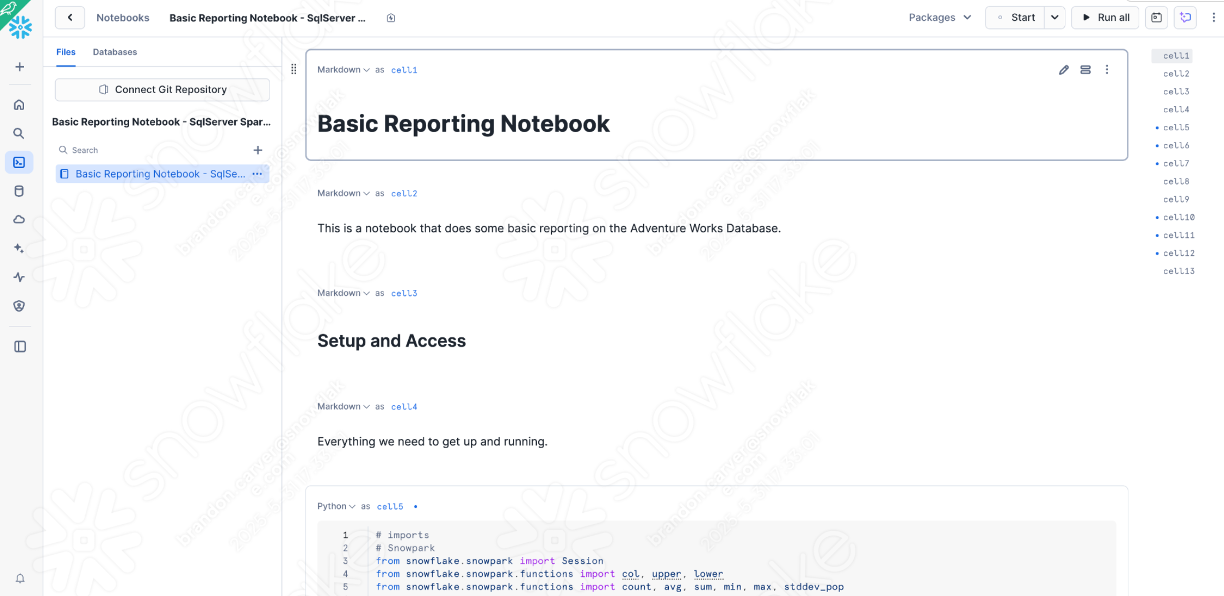Jump to cell12 in the outline
The height and width of the screenshot is (596, 1224).
click(x=1179, y=254)
